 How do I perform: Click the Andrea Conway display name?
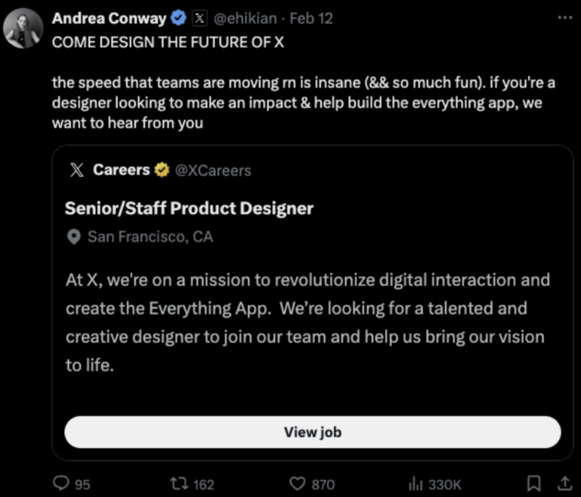click(109, 18)
